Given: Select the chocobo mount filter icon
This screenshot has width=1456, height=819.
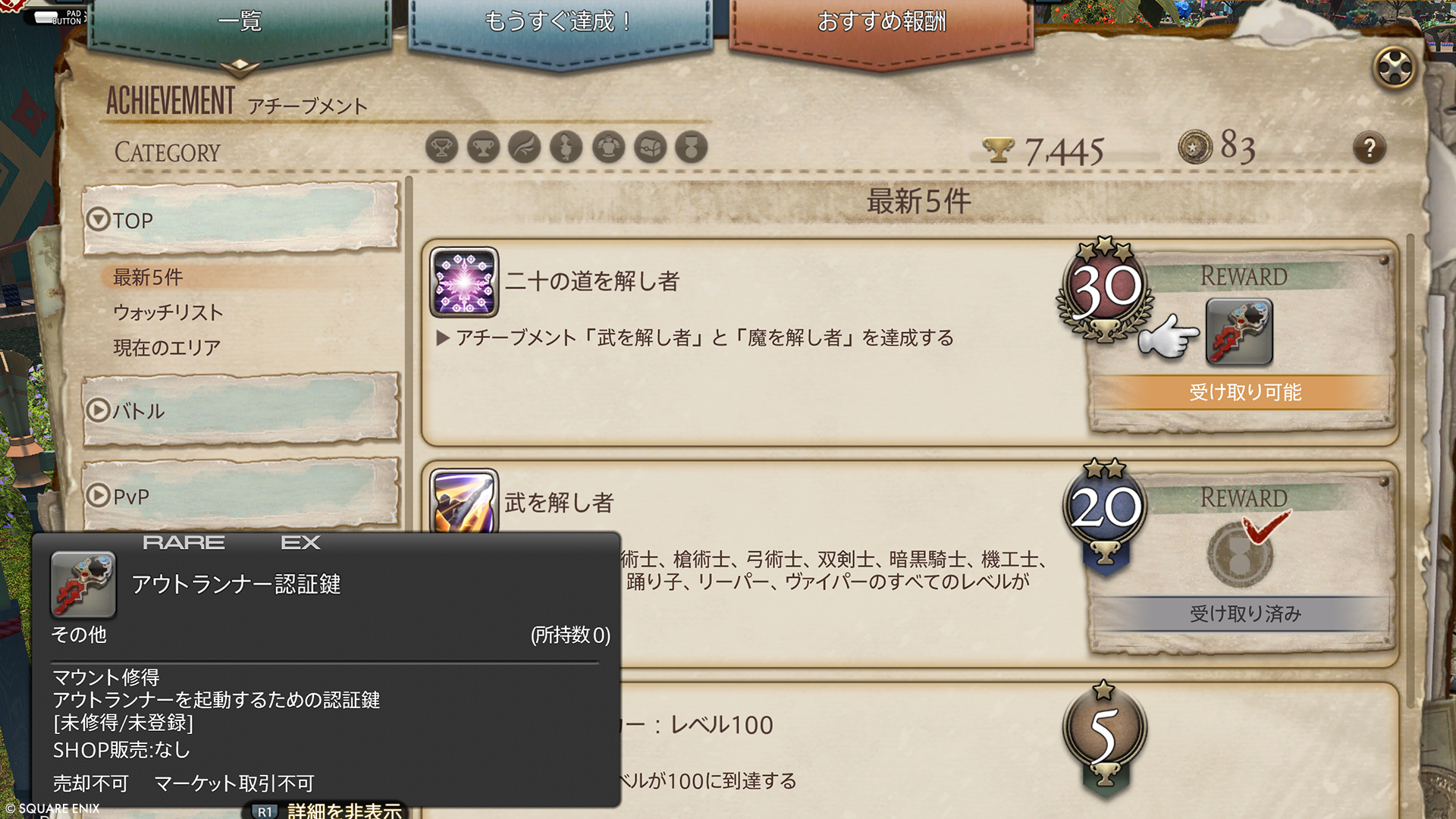Looking at the screenshot, I should (566, 147).
